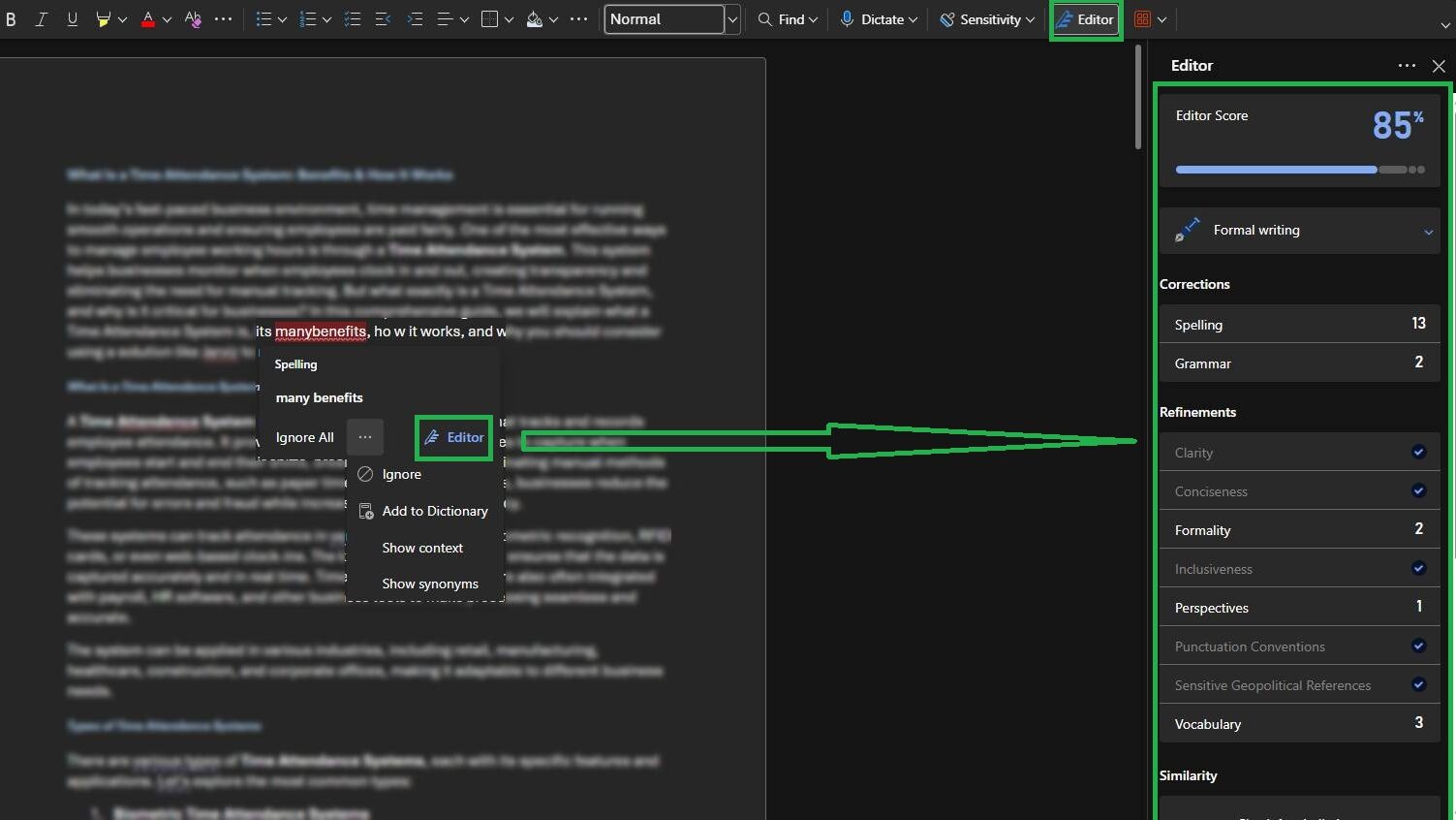Open ribbon display options chevron
The height and width of the screenshot is (820, 1456).
[x=1445, y=25]
